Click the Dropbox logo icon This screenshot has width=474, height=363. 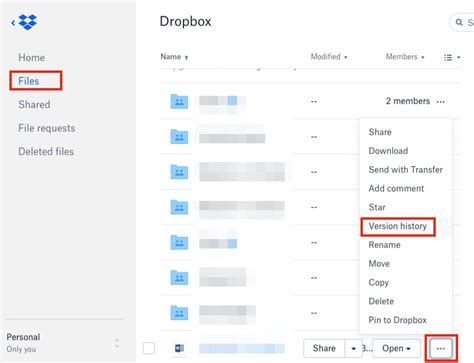[x=27, y=22]
